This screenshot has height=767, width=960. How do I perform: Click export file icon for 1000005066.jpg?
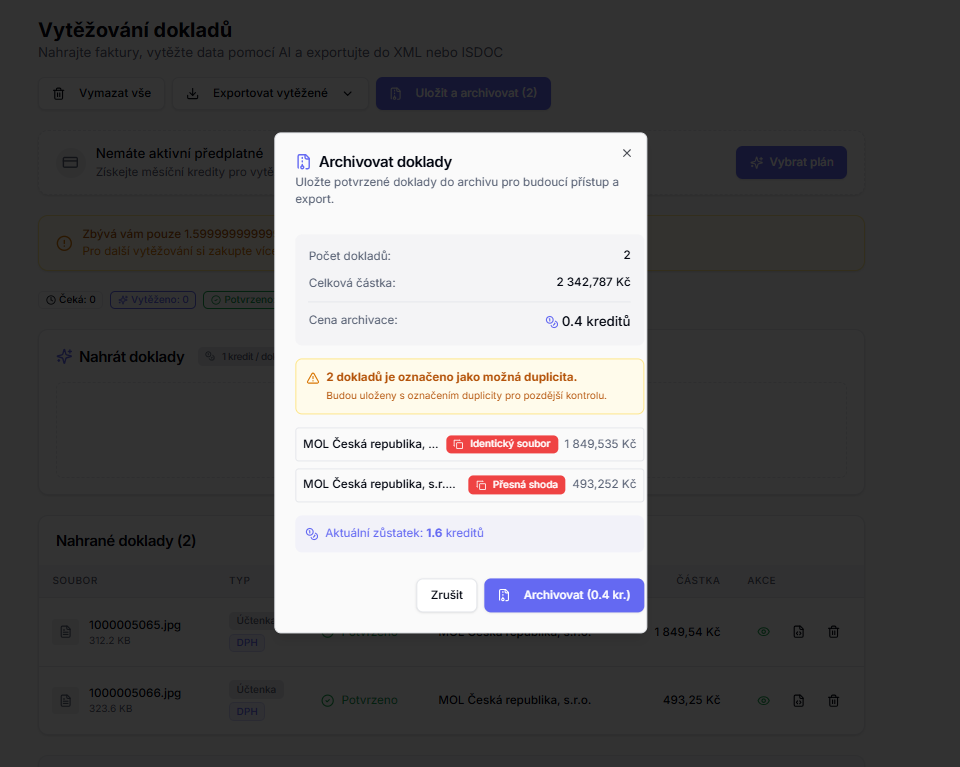coord(798,701)
